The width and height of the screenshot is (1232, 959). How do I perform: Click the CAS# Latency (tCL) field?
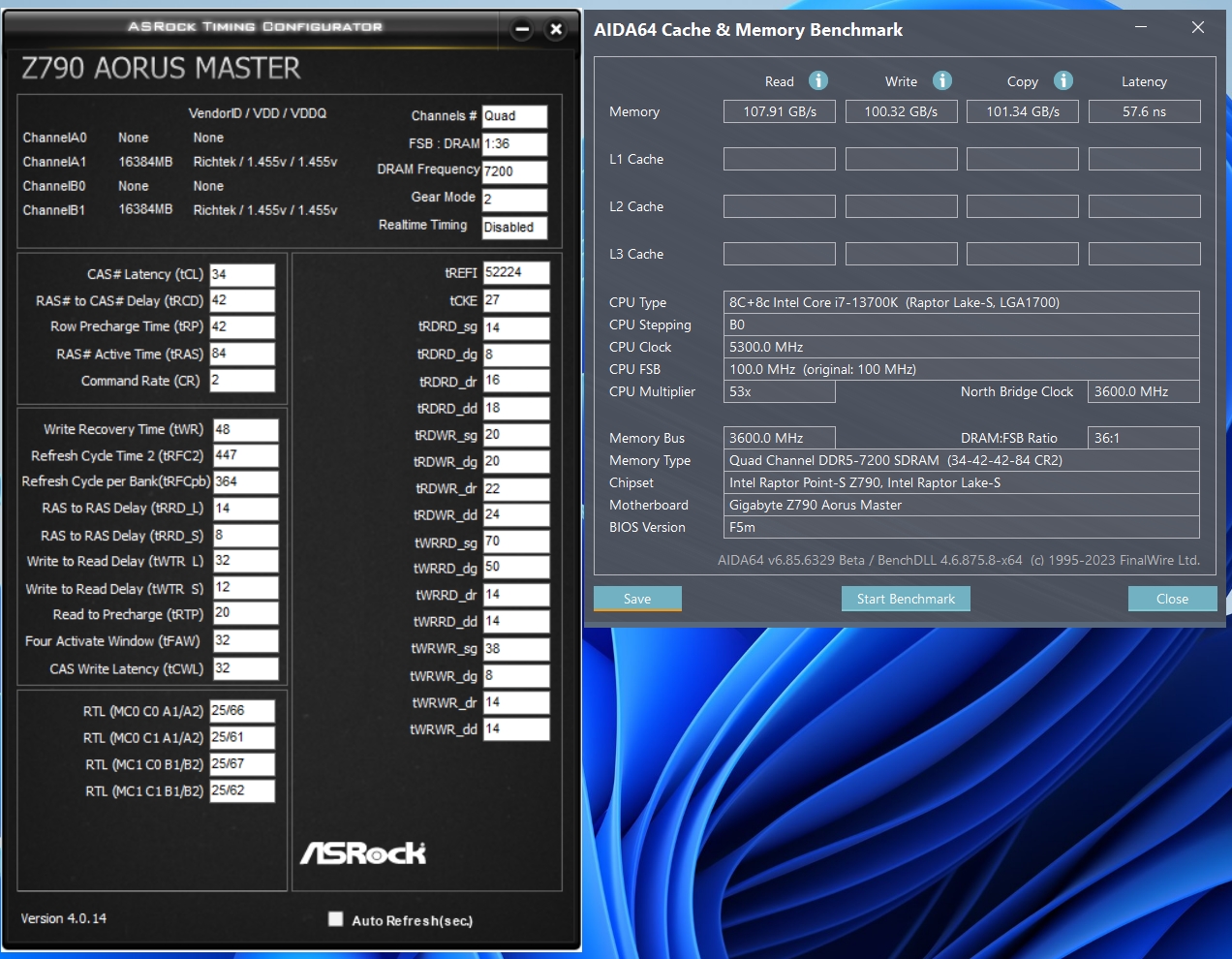tap(242, 274)
